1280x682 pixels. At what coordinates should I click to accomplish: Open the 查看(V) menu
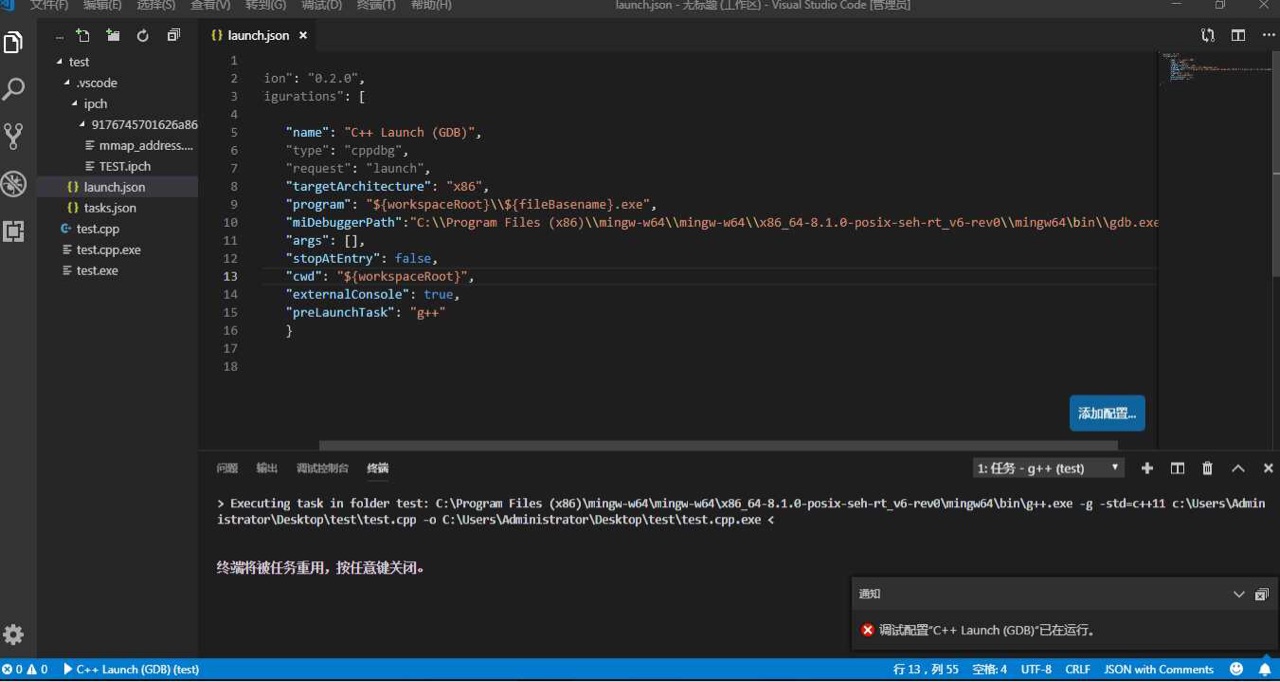(211, 5)
